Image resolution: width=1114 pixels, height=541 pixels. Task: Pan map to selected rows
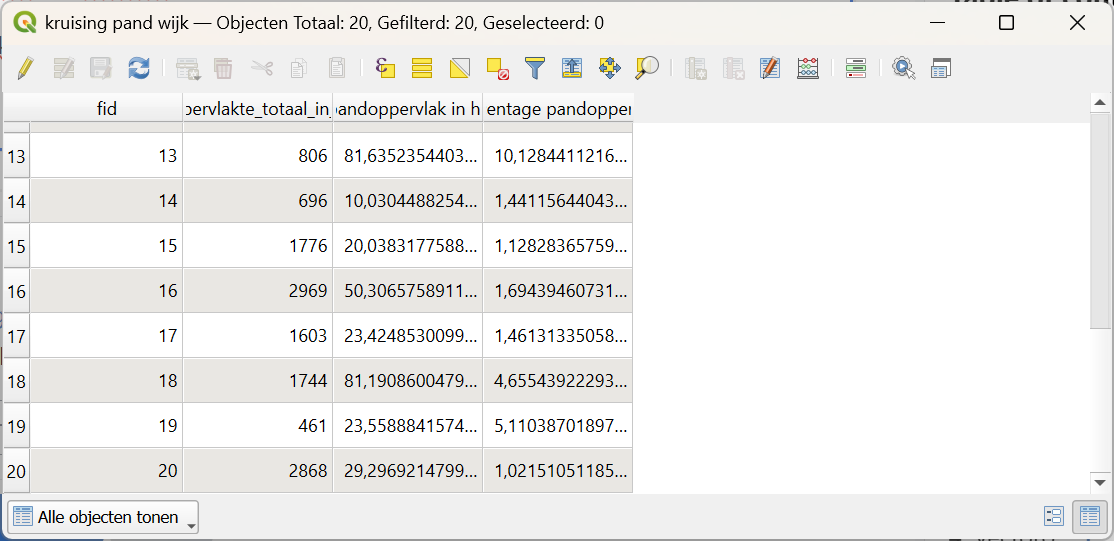point(609,68)
